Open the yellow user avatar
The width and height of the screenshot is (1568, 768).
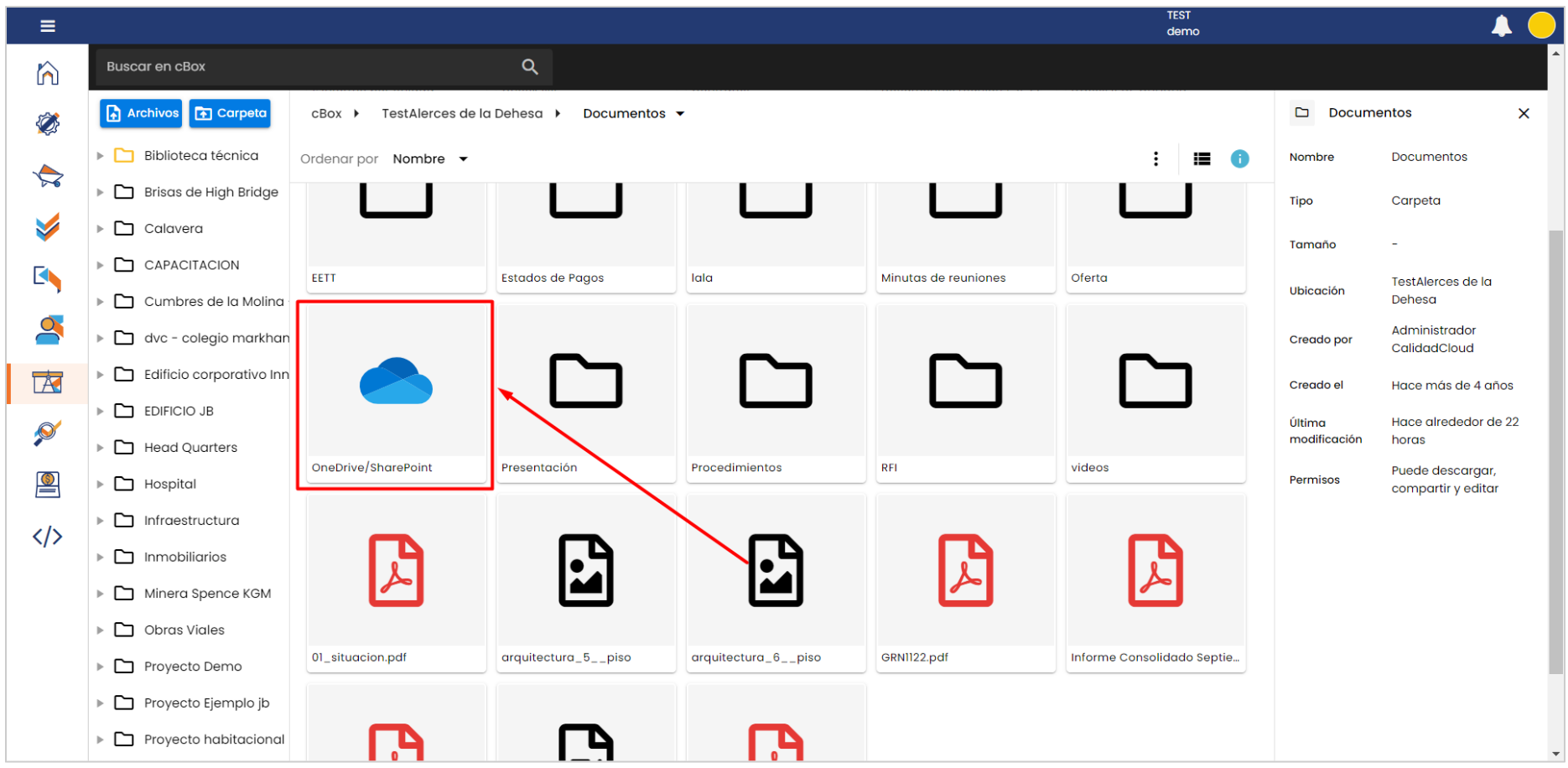pyautogui.click(x=1541, y=25)
